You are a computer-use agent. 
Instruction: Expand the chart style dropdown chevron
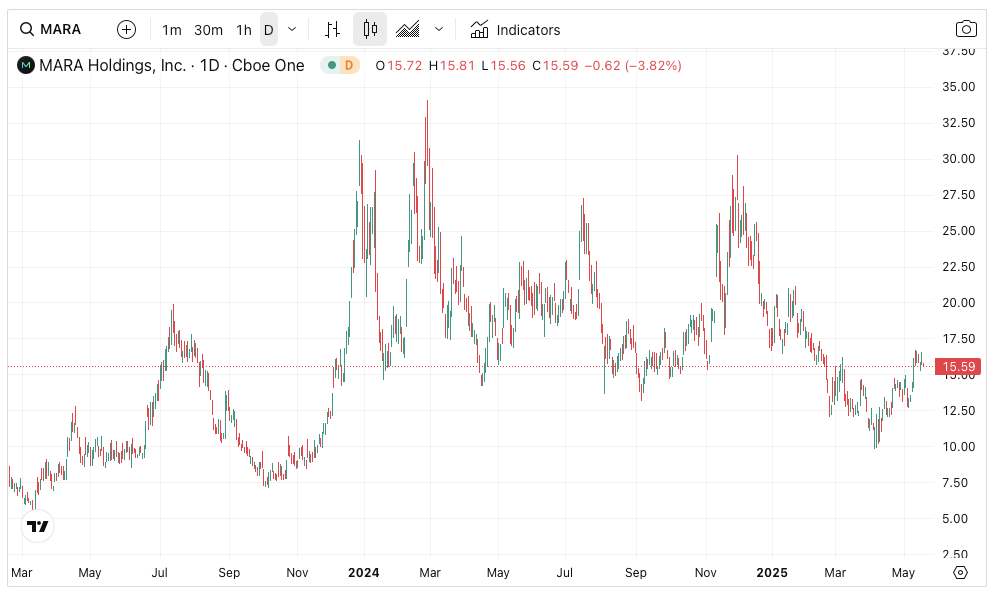tap(439, 30)
